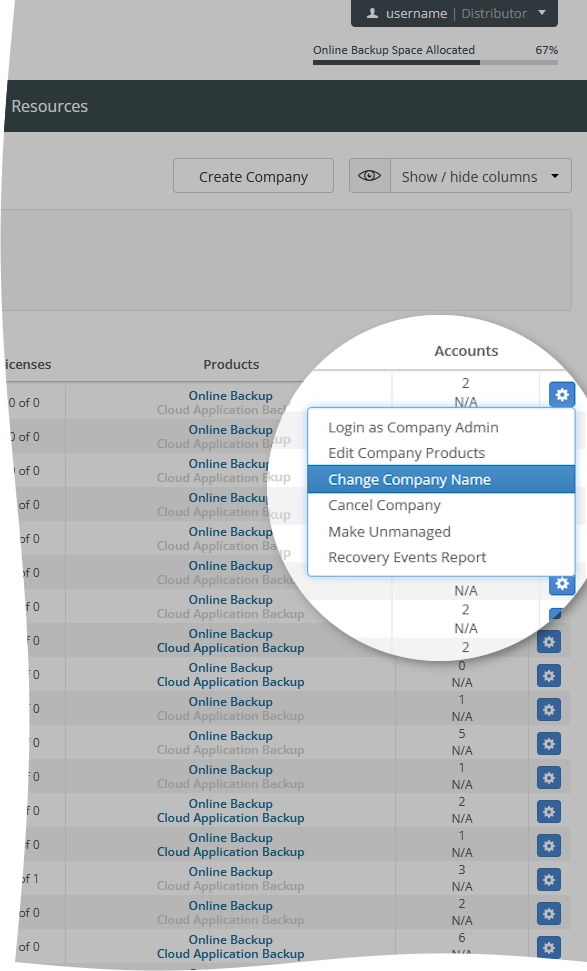Viewport: 587px width, 971px height.
Task: Click the gear icon in the first company row
Action: coord(562,394)
